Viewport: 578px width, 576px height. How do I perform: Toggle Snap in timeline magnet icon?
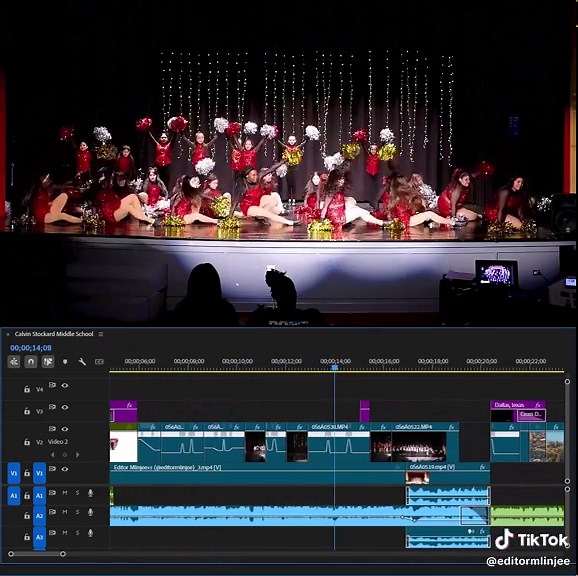(x=31, y=362)
